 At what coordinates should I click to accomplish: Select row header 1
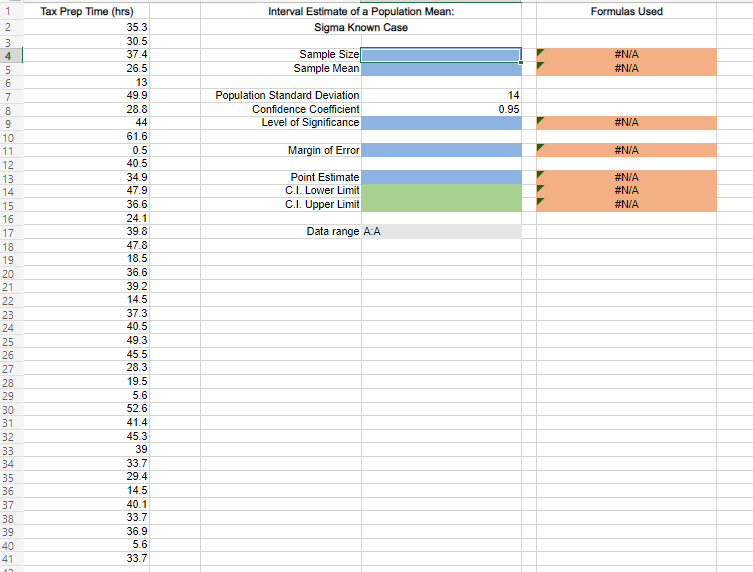pyautogui.click(x=11, y=12)
